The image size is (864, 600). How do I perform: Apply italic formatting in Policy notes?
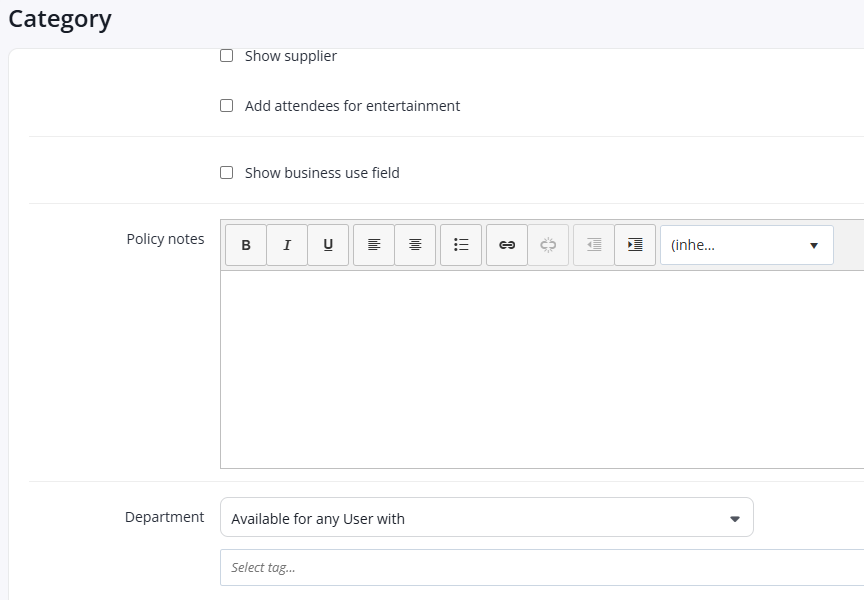coord(287,245)
